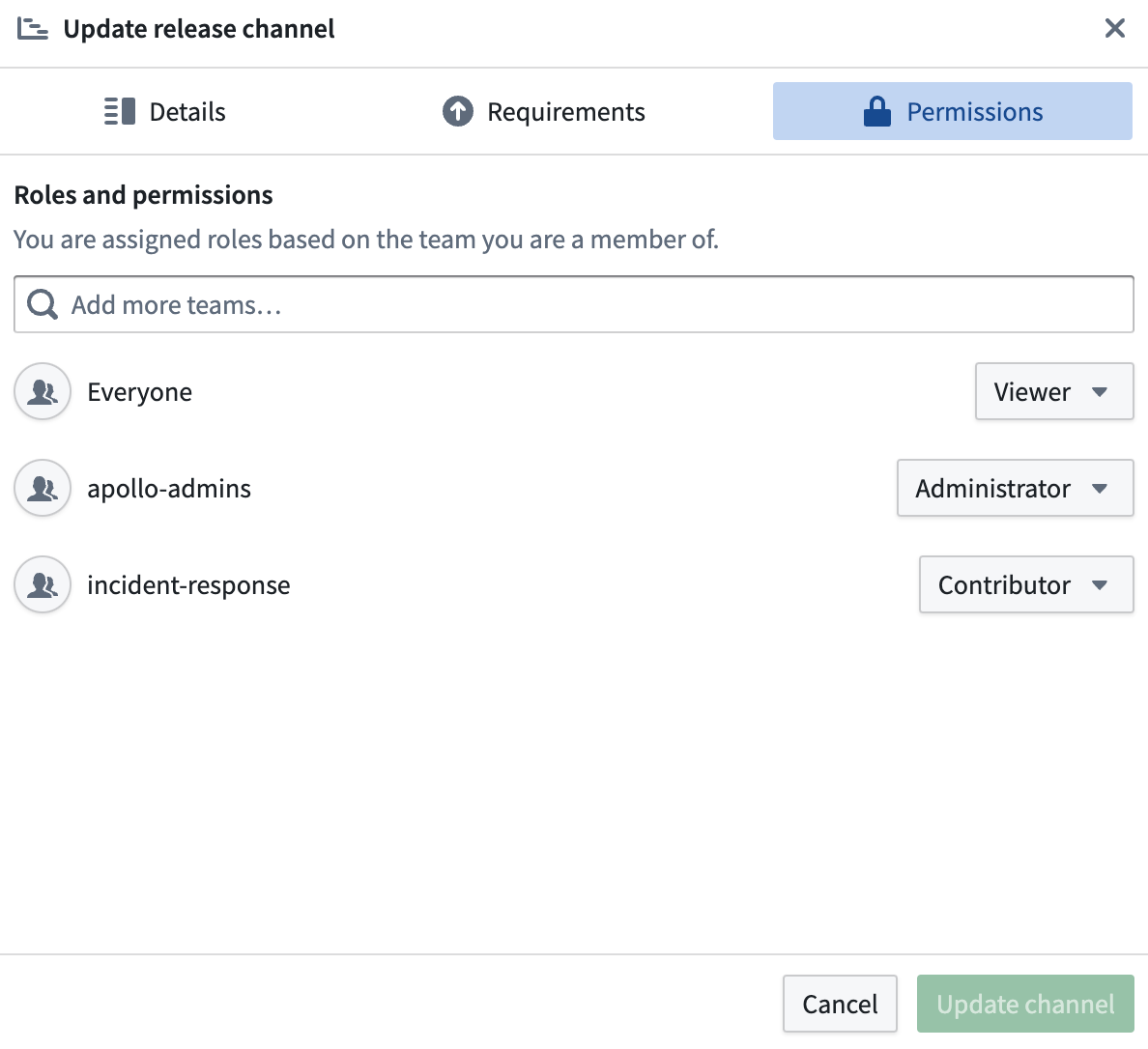Open the Requirements tab
Viewport: 1148px width, 1049px height.
pos(544,111)
